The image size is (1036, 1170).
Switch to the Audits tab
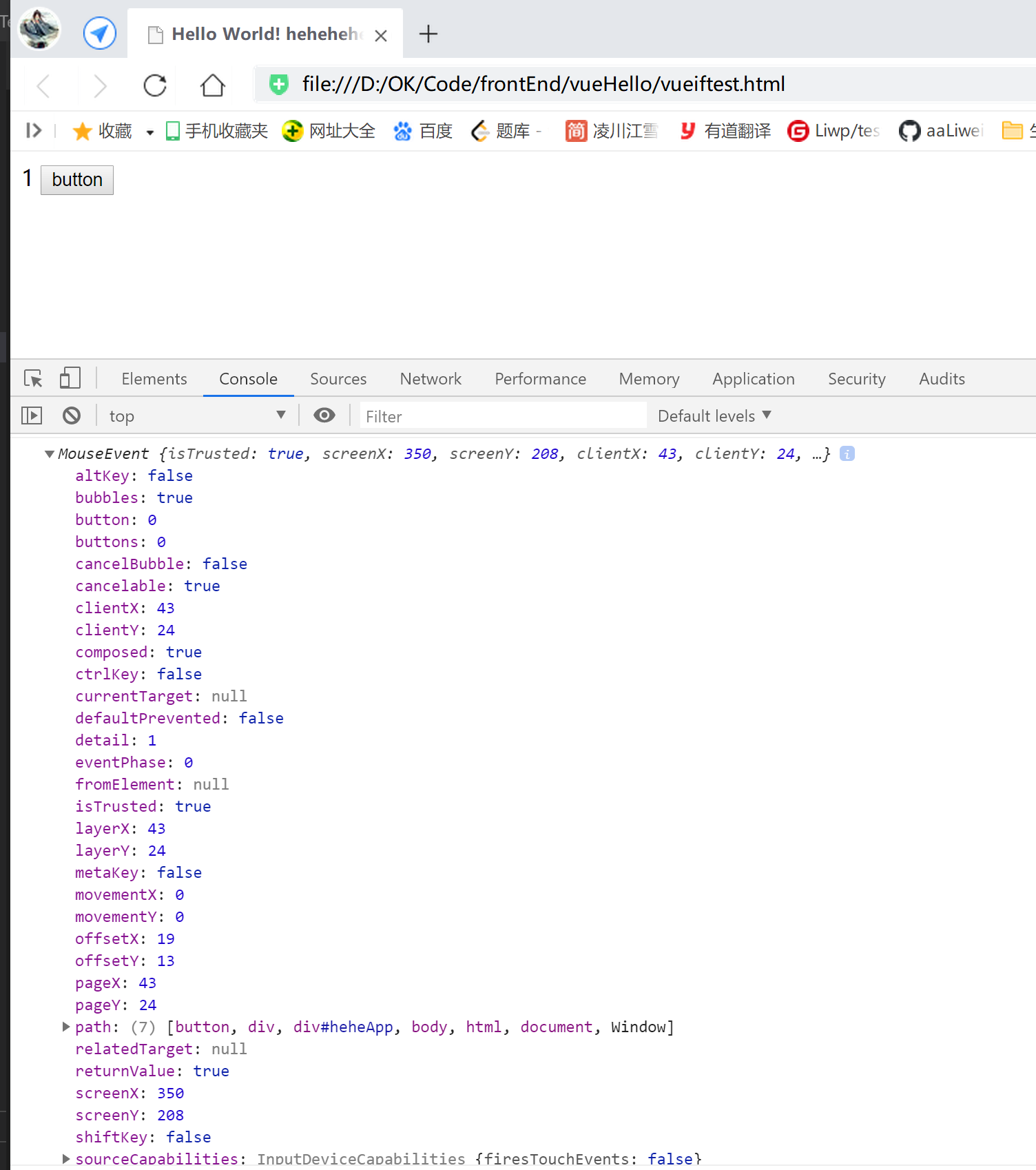click(x=942, y=379)
